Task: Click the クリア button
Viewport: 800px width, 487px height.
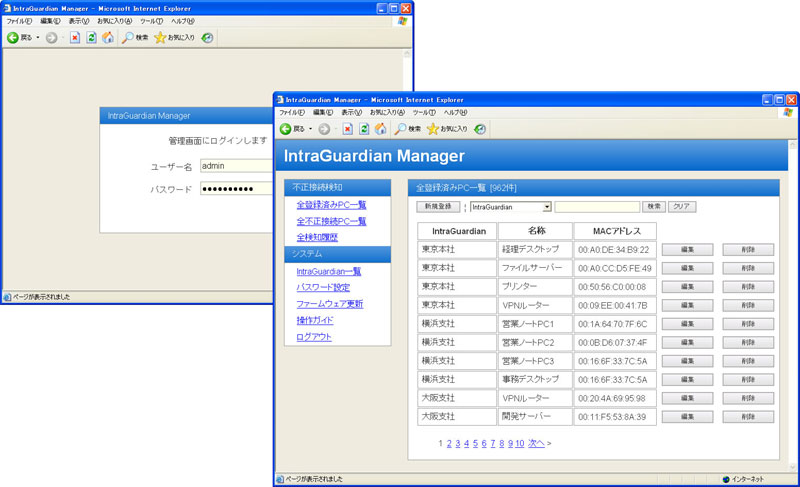Action: (682, 207)
